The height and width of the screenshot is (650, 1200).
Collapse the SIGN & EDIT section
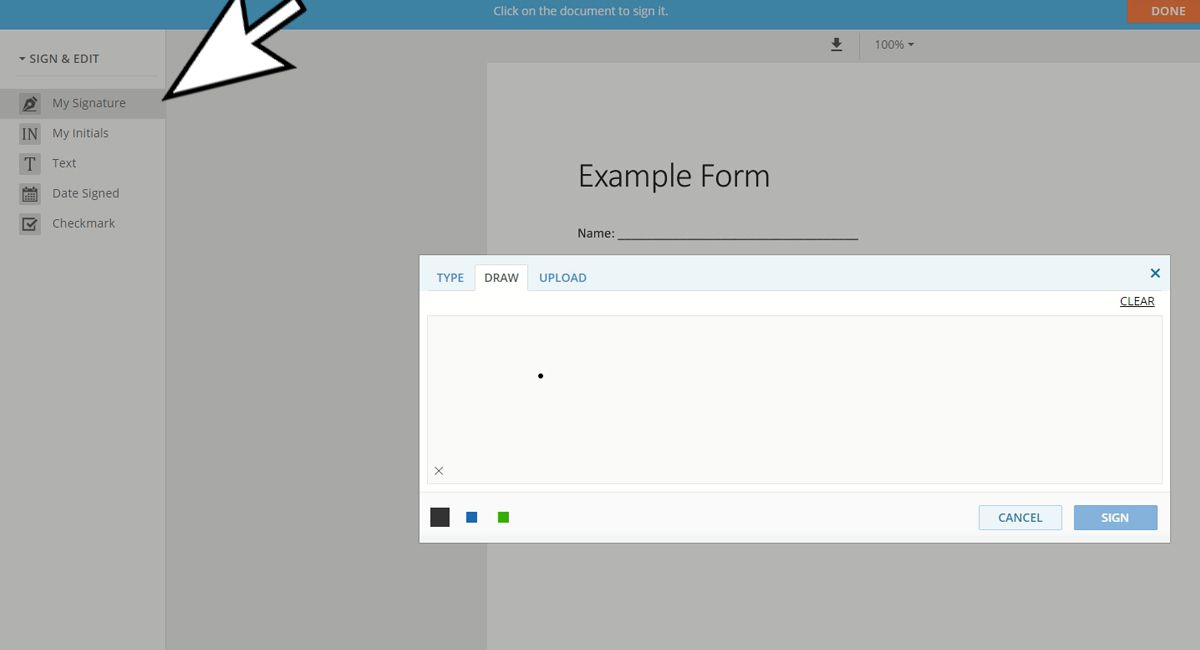point(60,59)
